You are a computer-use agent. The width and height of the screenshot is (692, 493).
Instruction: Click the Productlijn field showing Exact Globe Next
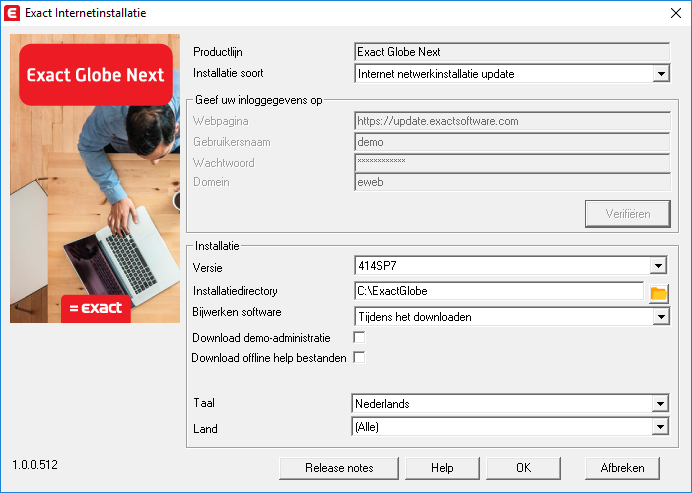coord(512,52)
